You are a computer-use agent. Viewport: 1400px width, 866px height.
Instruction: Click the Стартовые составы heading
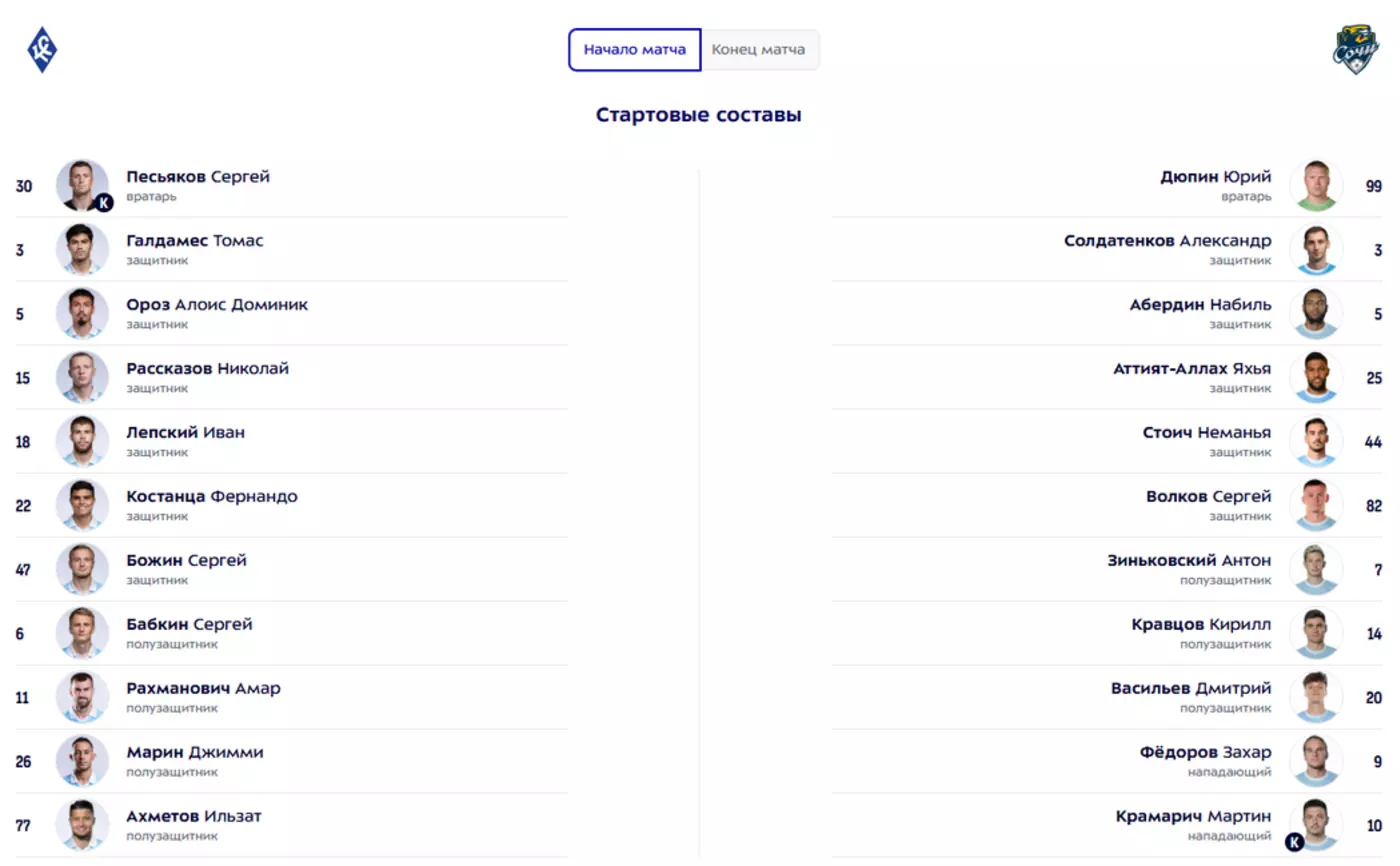click(x=698, y=115)
